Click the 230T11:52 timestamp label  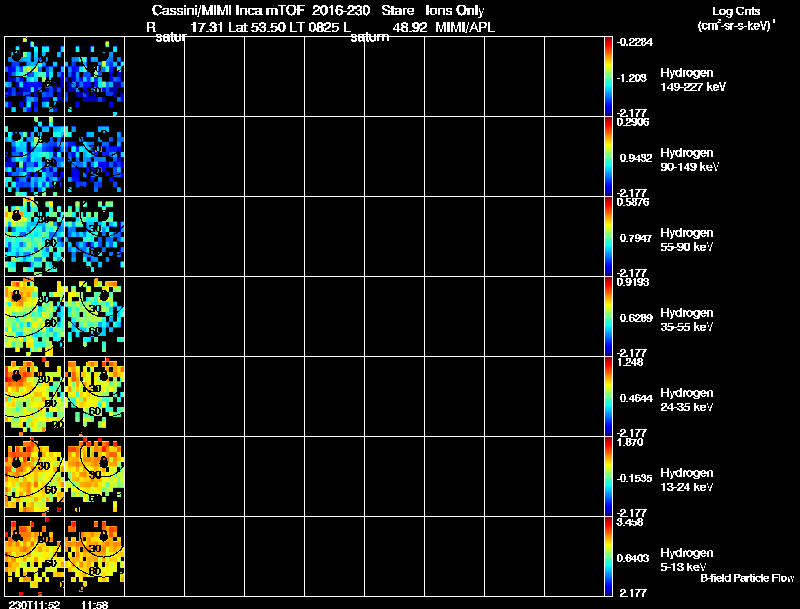tap(35, 604)
